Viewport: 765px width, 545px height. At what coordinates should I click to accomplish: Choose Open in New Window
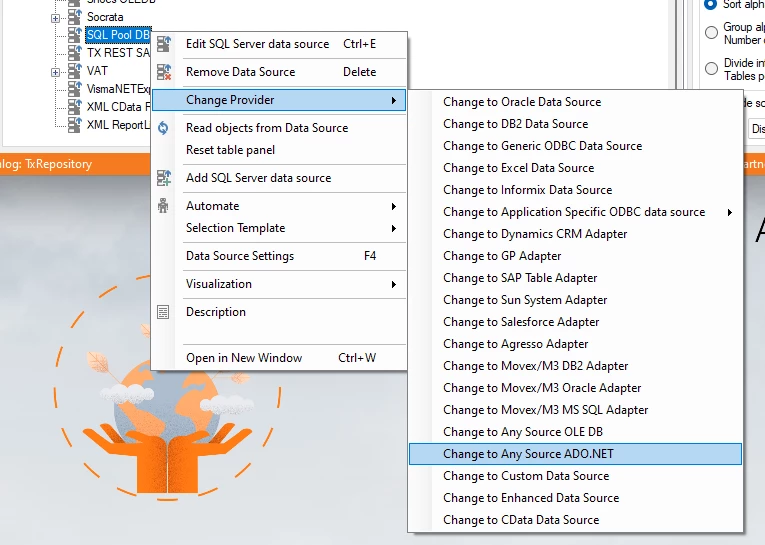coord(279,358)
